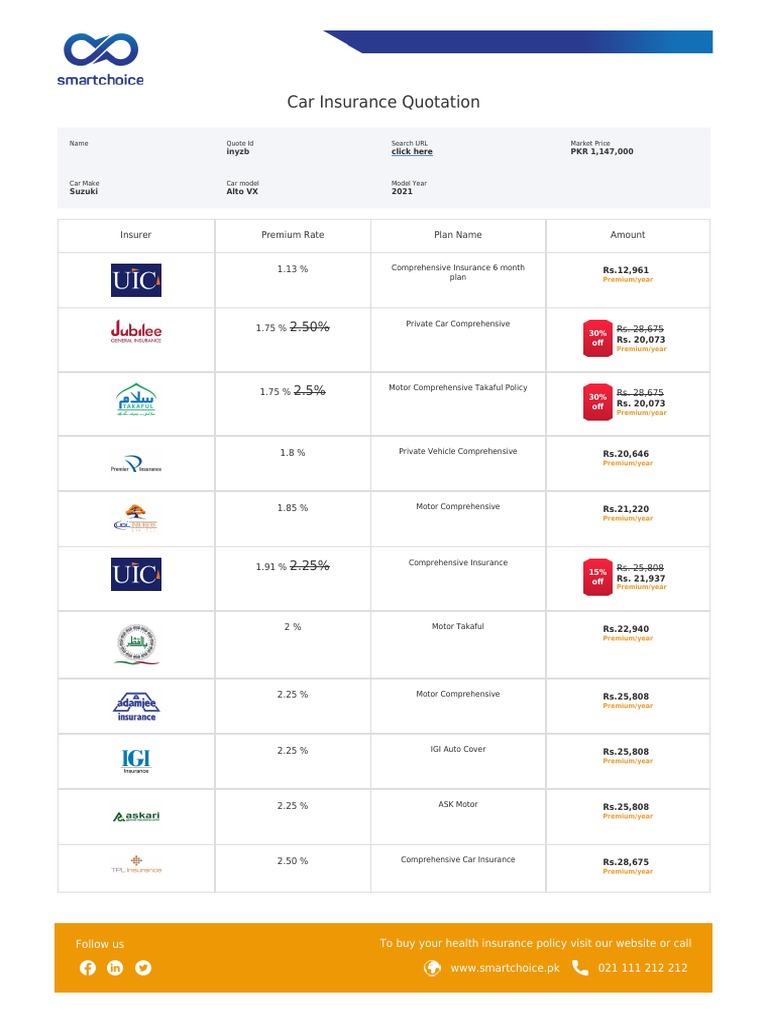The image size is (768, 1024).
Task: Open the Facebook icon in footer
Action: point(87,967)
